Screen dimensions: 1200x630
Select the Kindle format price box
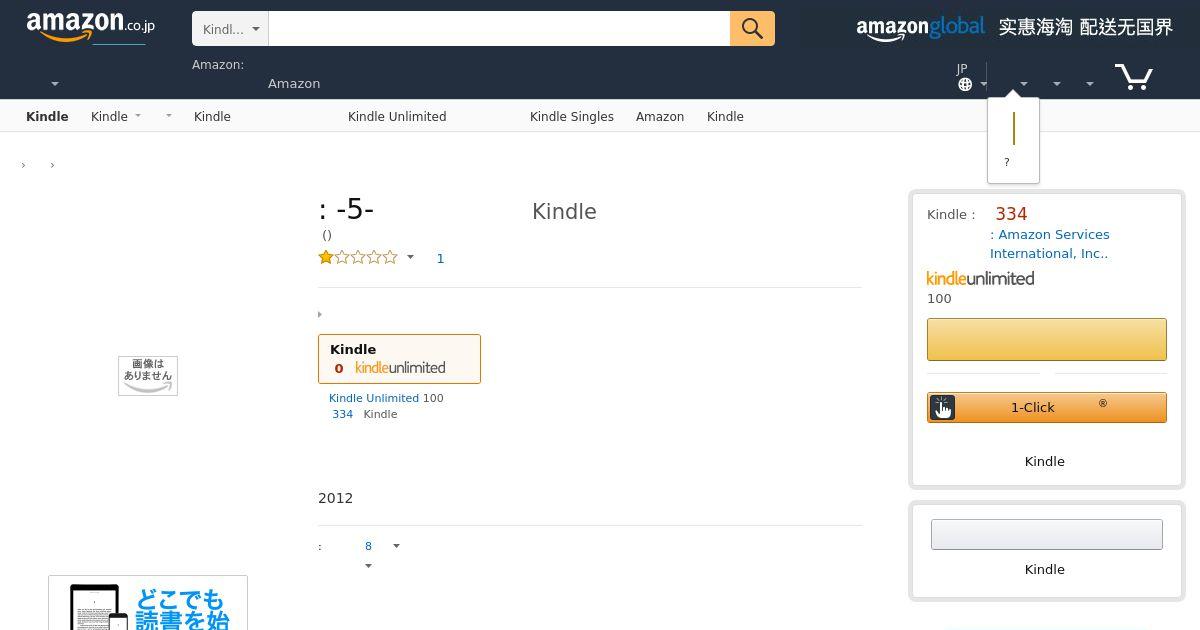(399, 359)
